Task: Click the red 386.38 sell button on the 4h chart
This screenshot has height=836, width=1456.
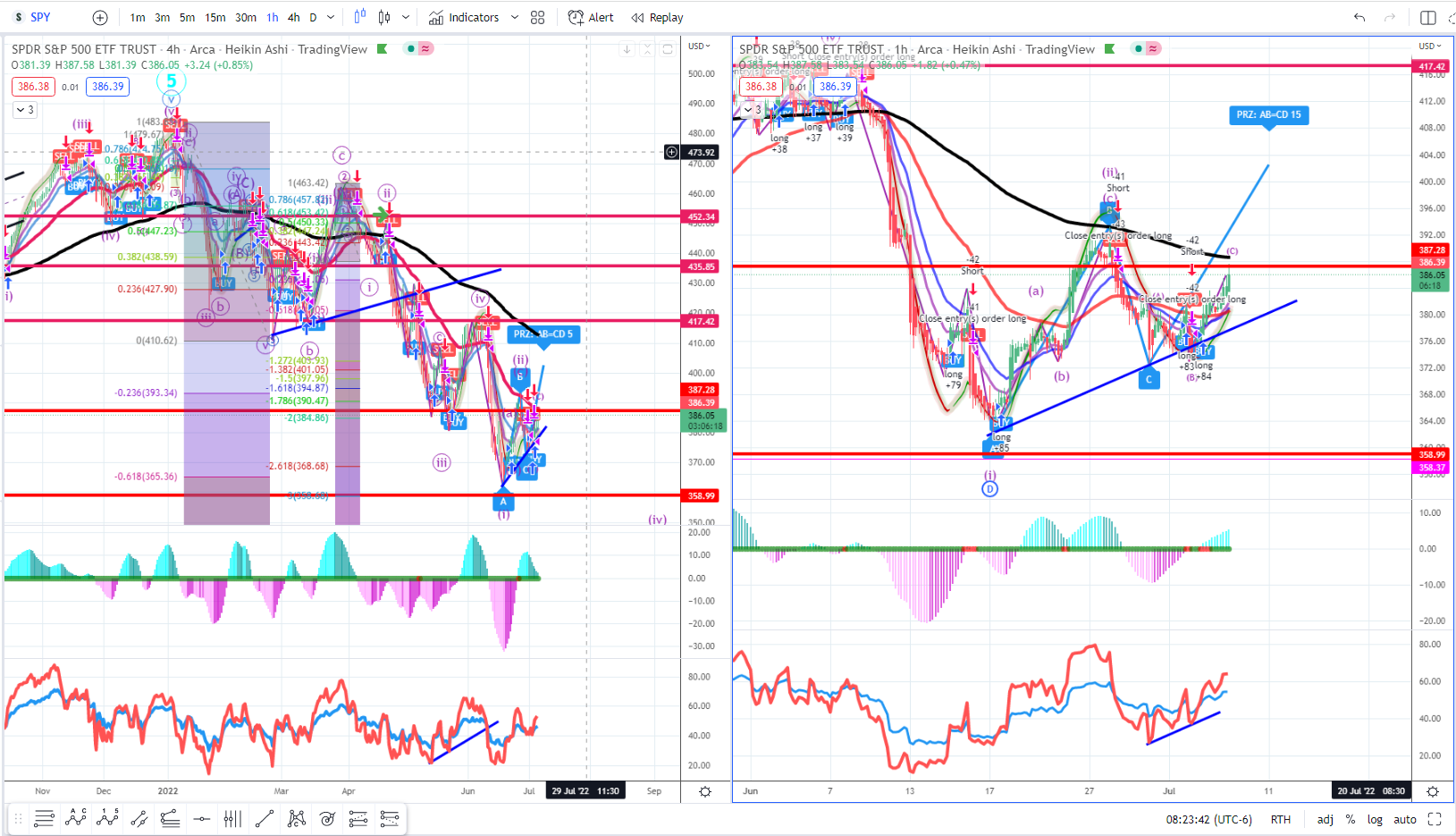Action: pyautogui.click(x=34, y=87)
